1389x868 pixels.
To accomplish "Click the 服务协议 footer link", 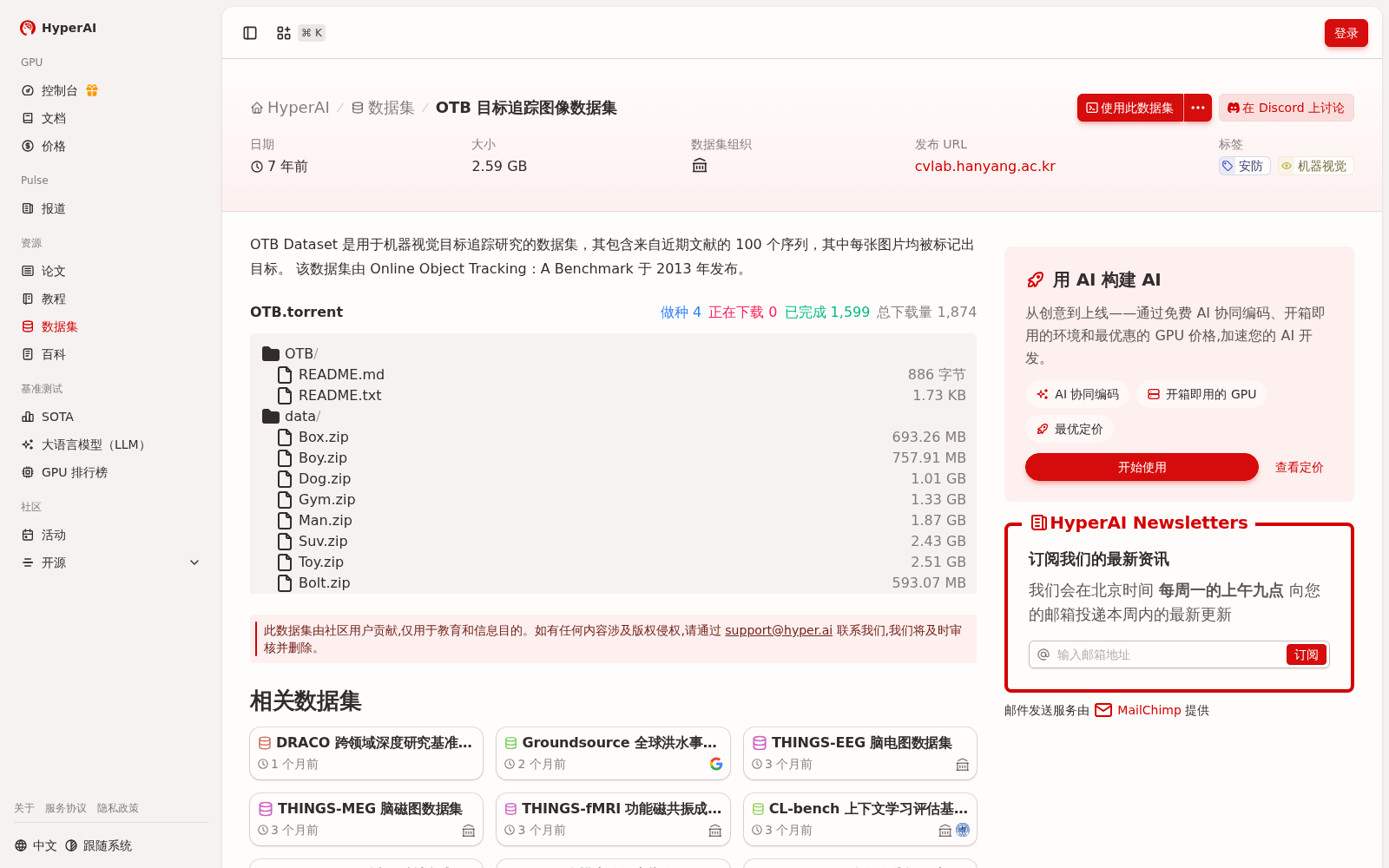I will pyautogui.click(x=66, y=808).
